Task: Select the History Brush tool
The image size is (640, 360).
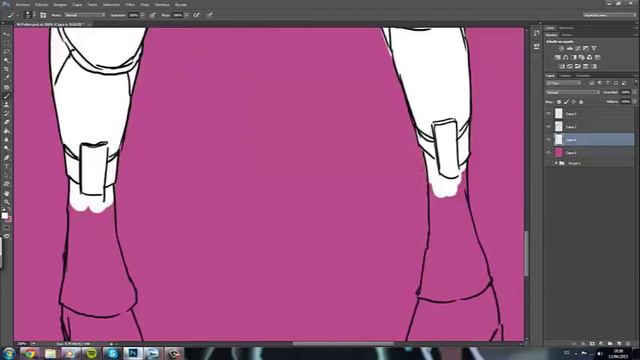Action: 6,113
